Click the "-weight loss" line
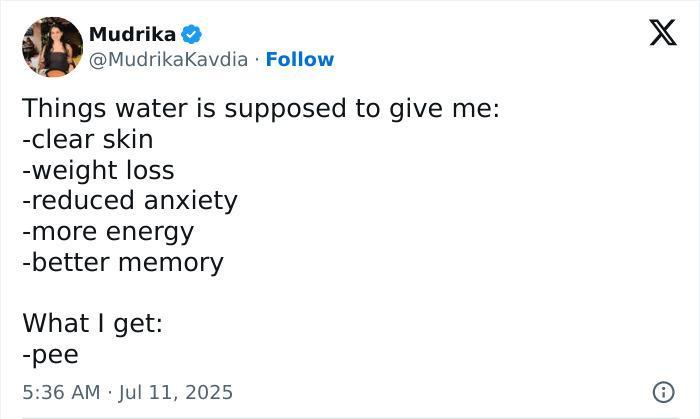Viewport: 700px width, 419px height. click(98, 170)
